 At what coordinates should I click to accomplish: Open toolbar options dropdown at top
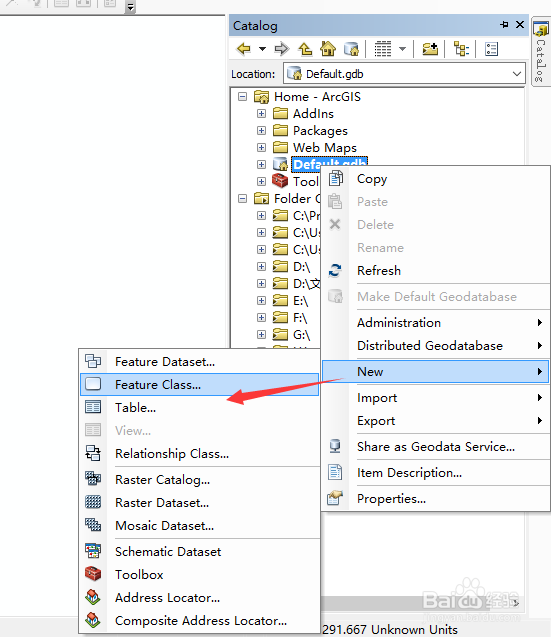(130, 7)
